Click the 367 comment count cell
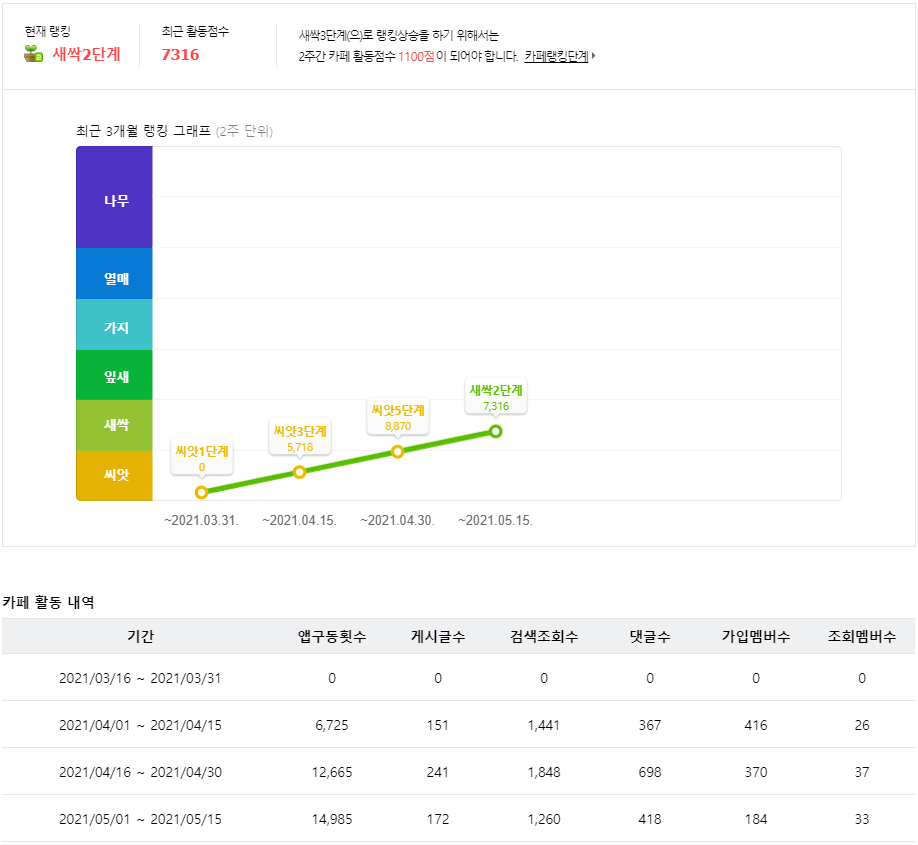 click(x=650, y=726)
